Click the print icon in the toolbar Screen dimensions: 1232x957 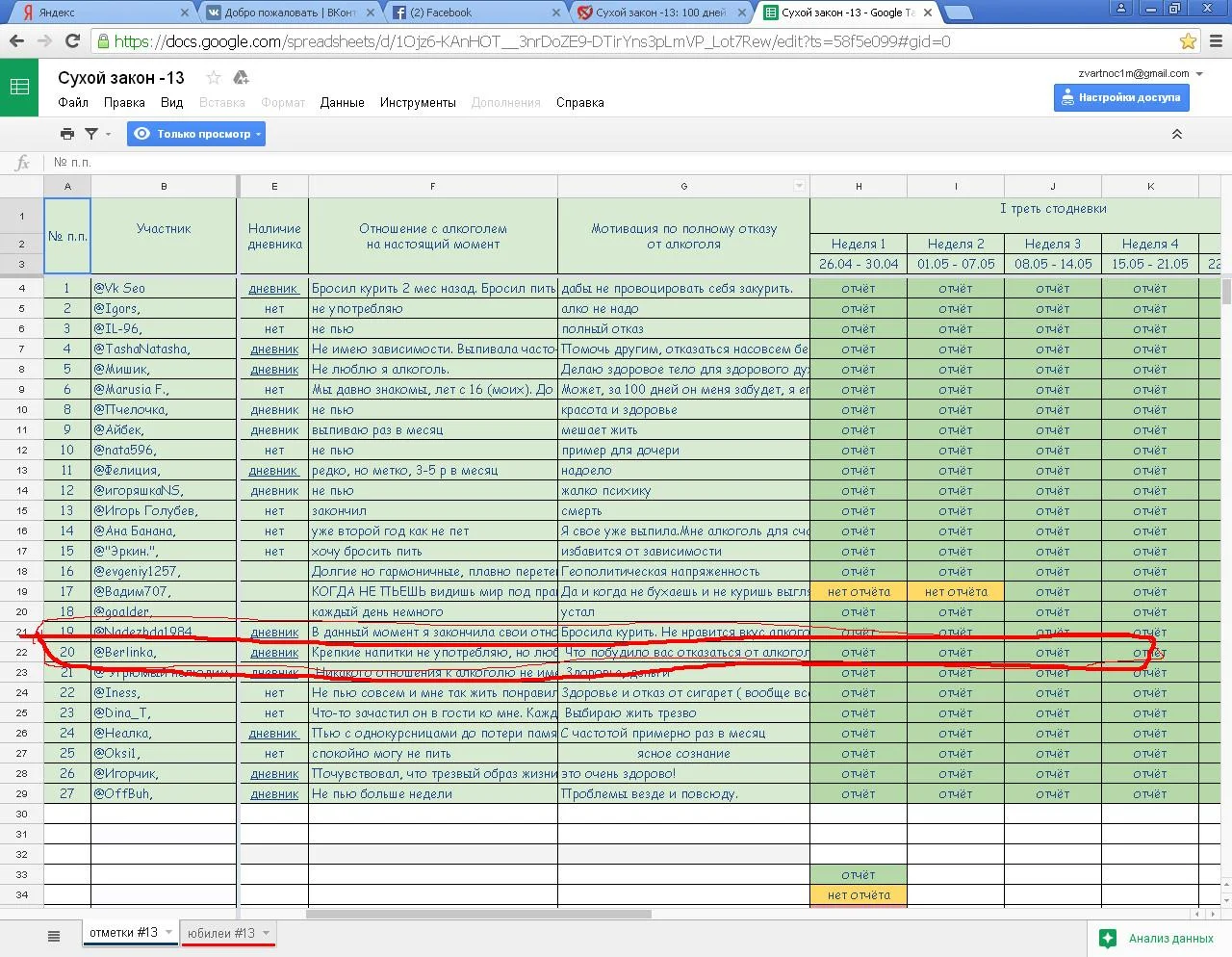point(67,134)
